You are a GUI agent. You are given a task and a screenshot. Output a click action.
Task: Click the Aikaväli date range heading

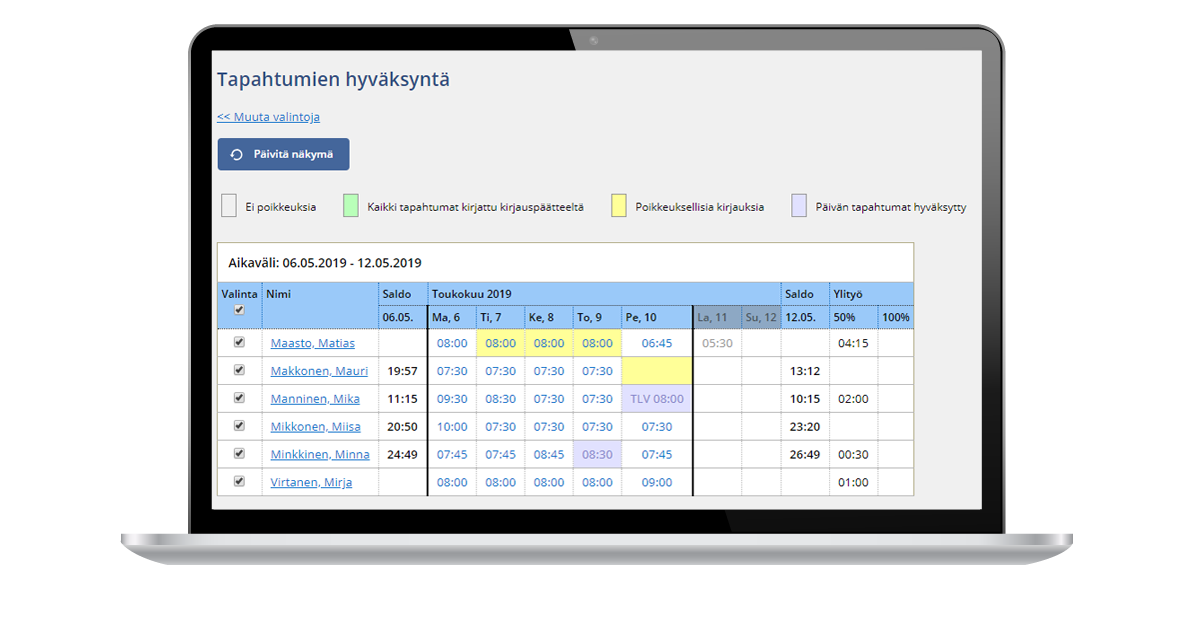click(325, 263)
